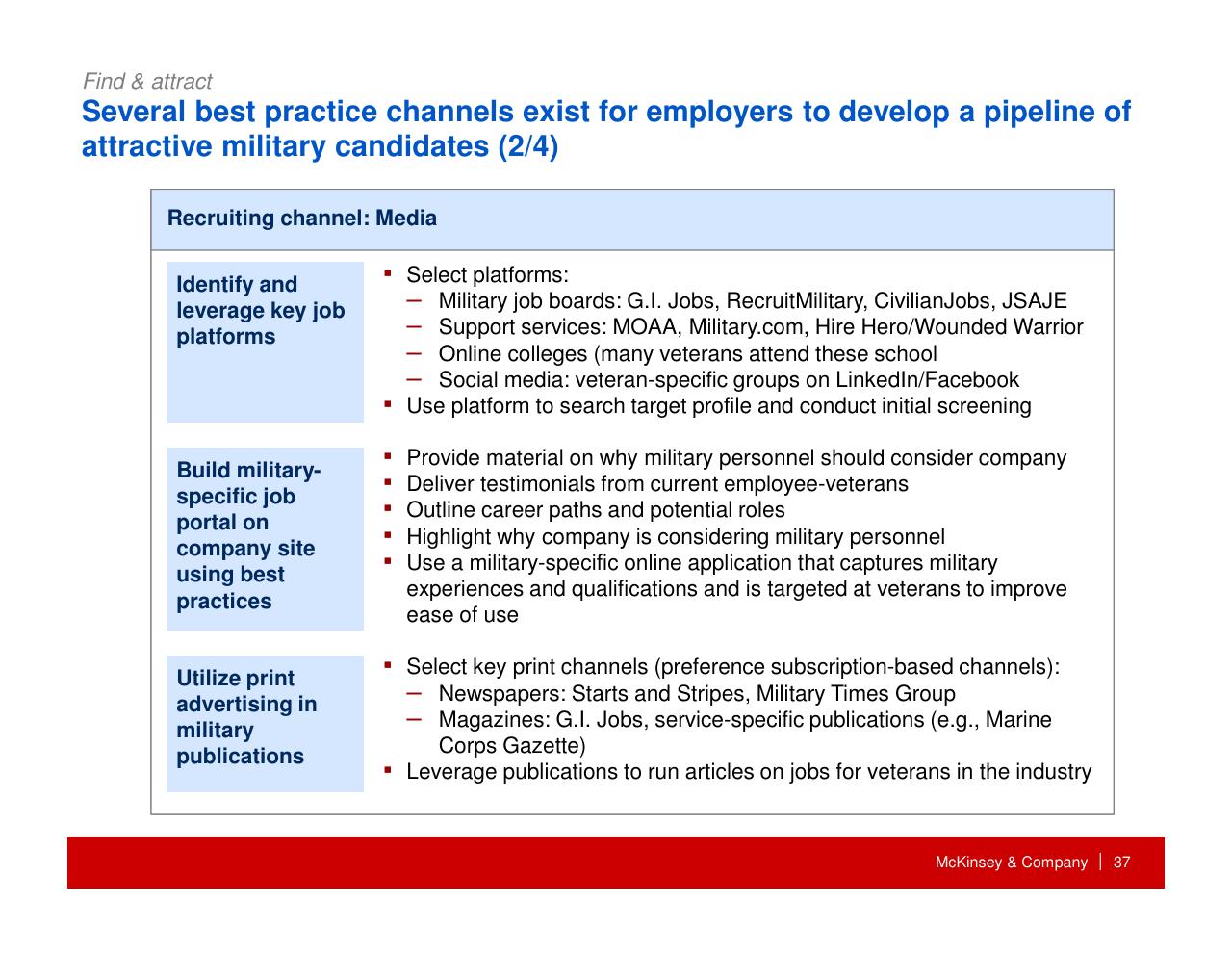The height and width of the screenshot is (953, 1232).
Task: Click the 'Select platforms:' bullet
Action: 487,275
